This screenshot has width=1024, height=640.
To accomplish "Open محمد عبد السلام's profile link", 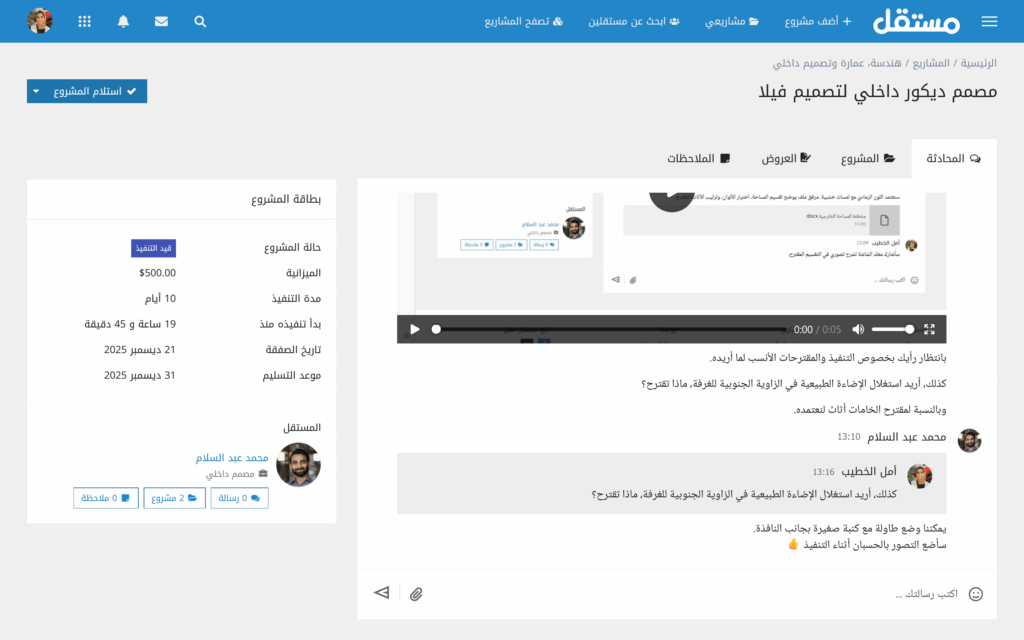I will 232,458.
